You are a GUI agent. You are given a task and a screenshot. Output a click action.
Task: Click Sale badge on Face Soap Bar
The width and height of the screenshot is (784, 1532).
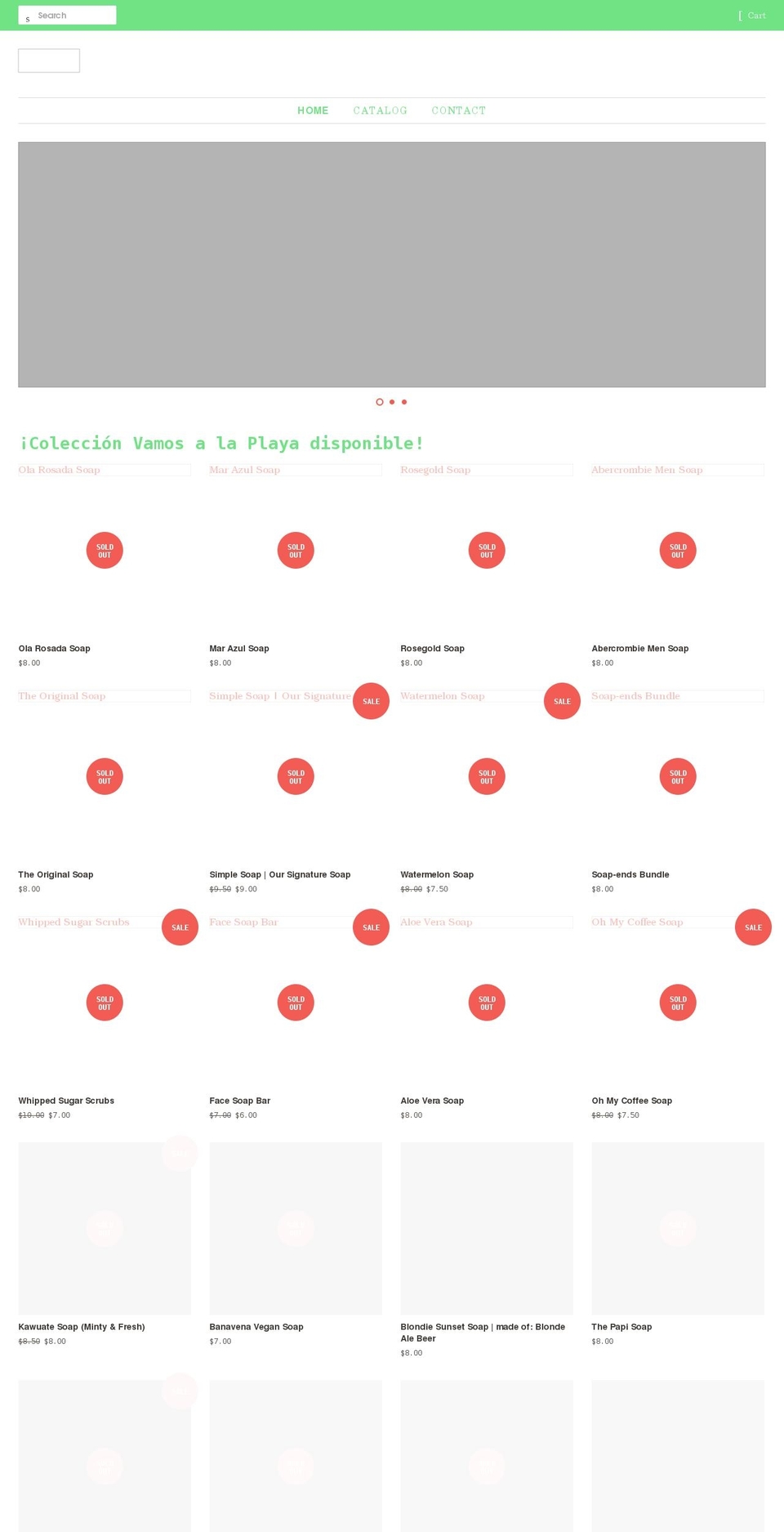coord(371,927)
